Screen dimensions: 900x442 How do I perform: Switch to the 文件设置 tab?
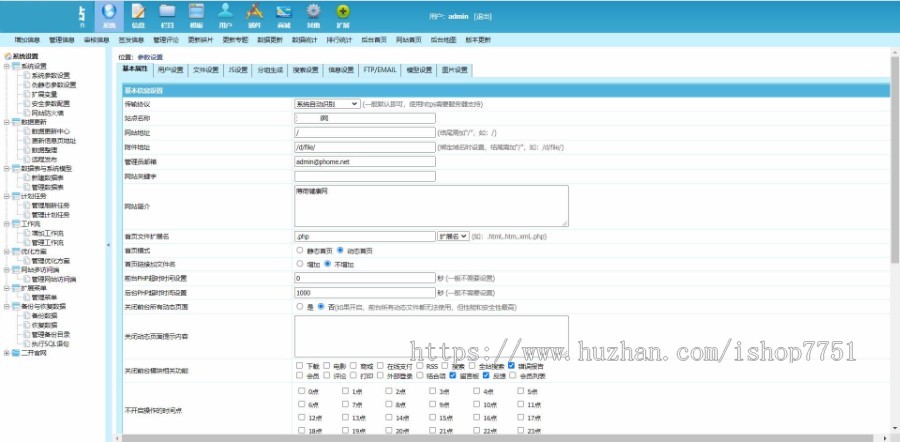coord(205,70)
